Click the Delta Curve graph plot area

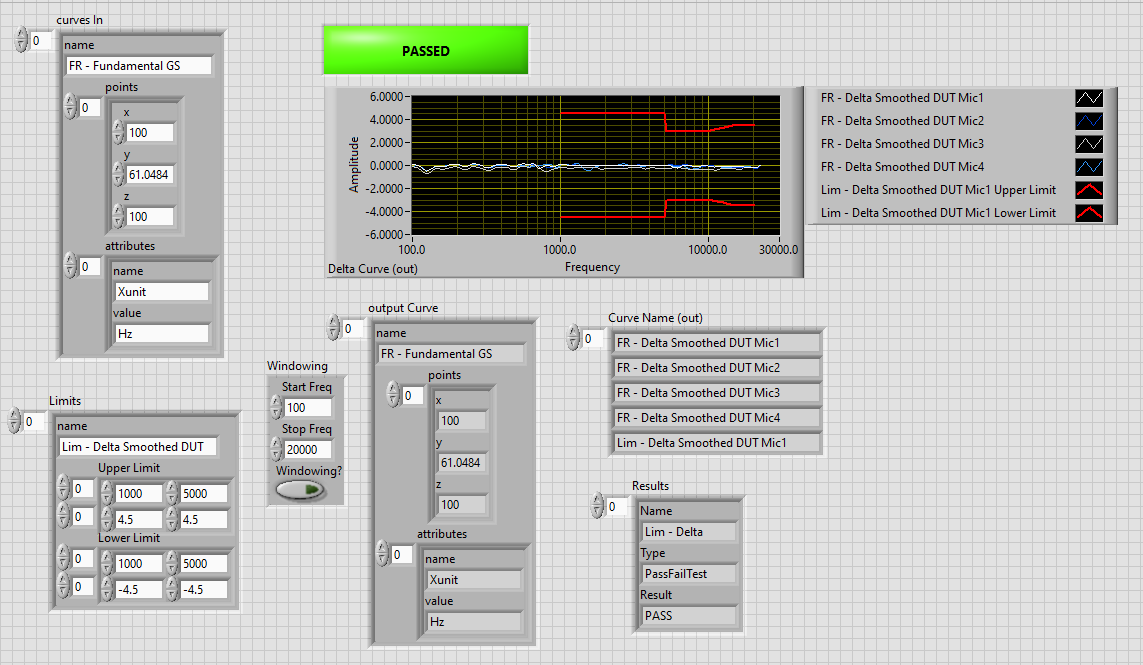point(595,165)
